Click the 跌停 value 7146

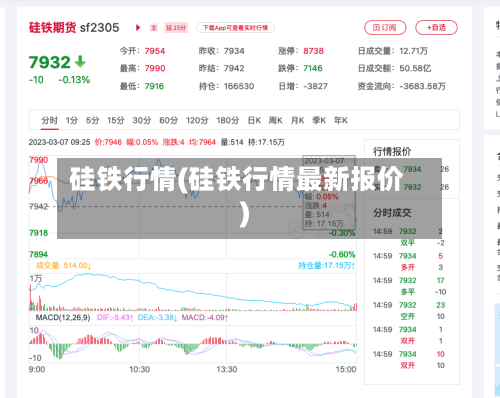pos(313,68)
